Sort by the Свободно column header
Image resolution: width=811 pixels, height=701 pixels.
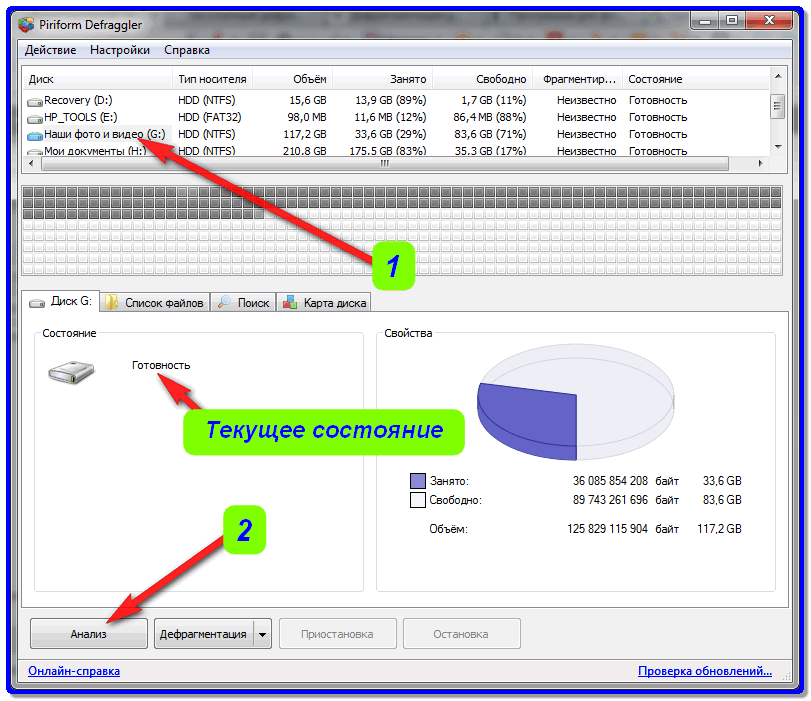[483, 79]
